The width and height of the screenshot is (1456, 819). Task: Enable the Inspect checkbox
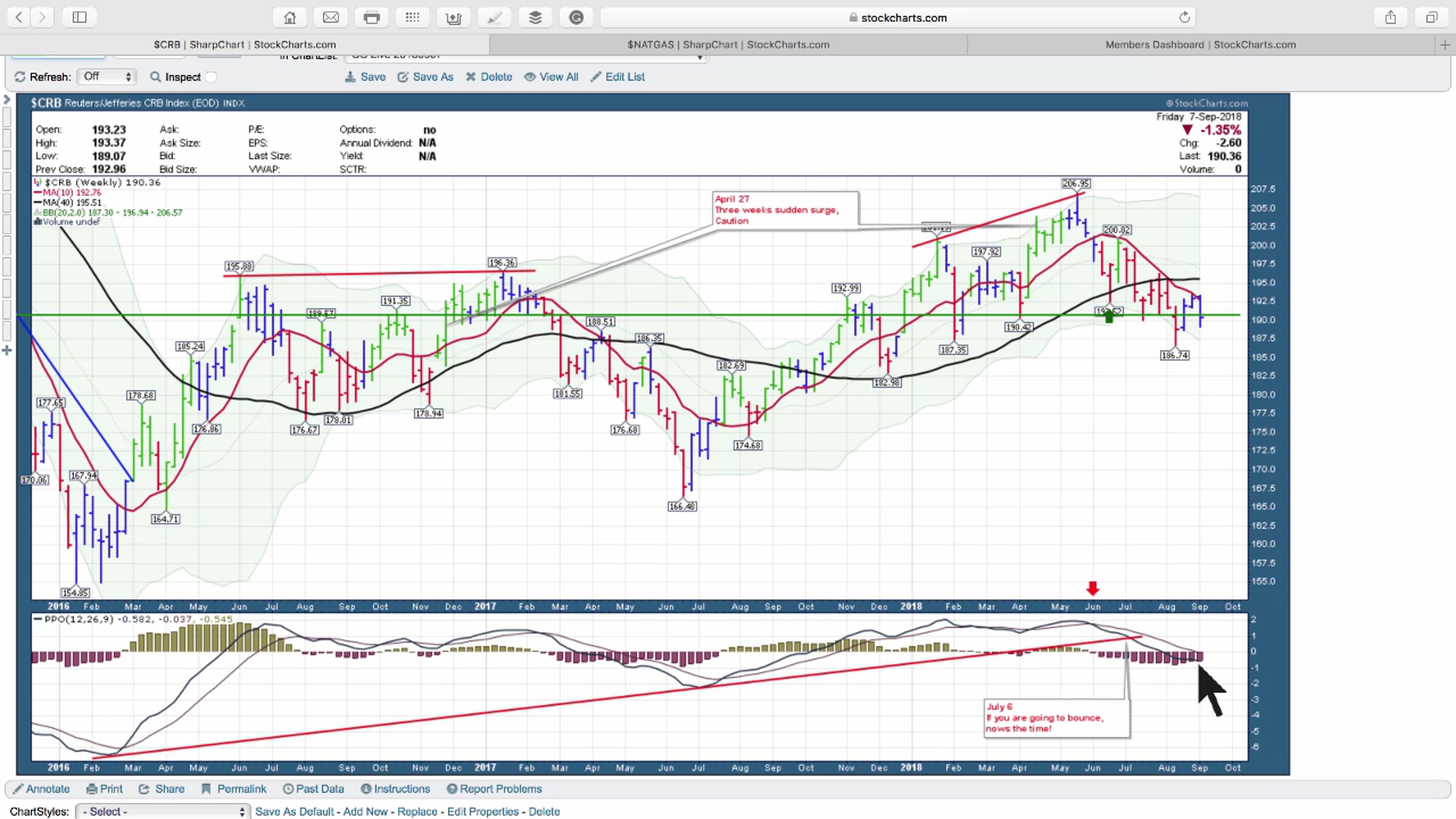(x=211, y=77)
